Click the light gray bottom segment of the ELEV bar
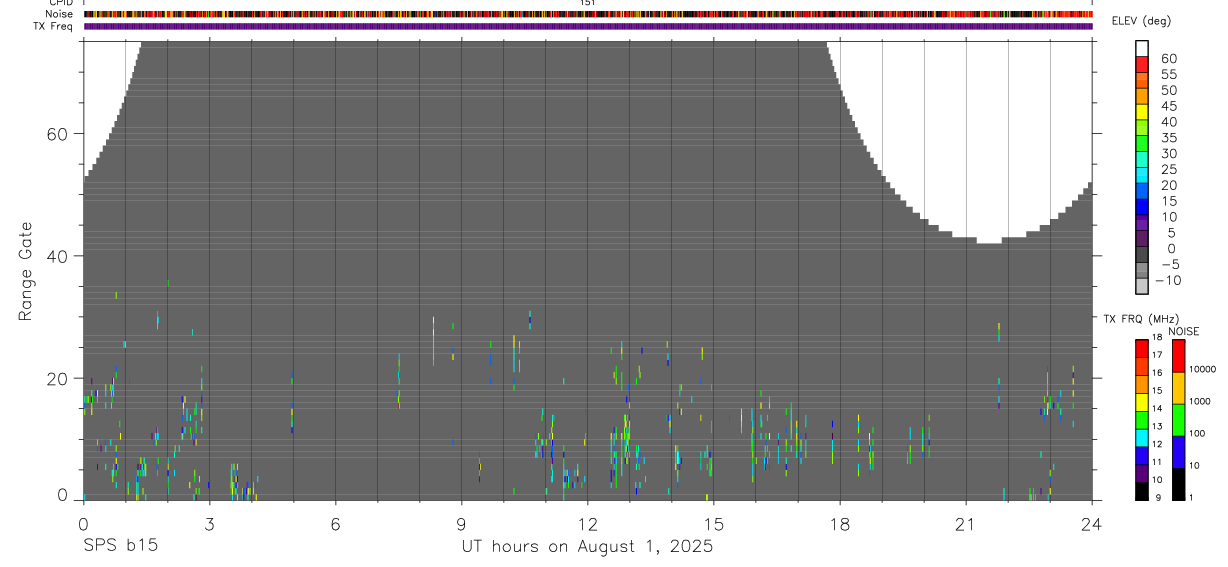 [1142, 286]
